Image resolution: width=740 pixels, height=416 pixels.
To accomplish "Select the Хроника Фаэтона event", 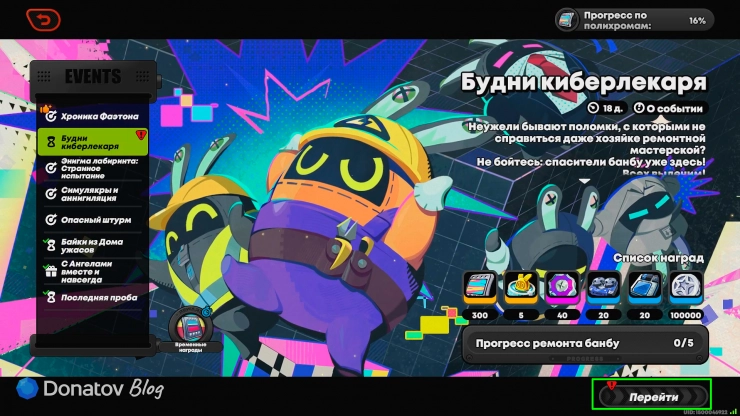I will pyautogui.click(x=93, y=116).
